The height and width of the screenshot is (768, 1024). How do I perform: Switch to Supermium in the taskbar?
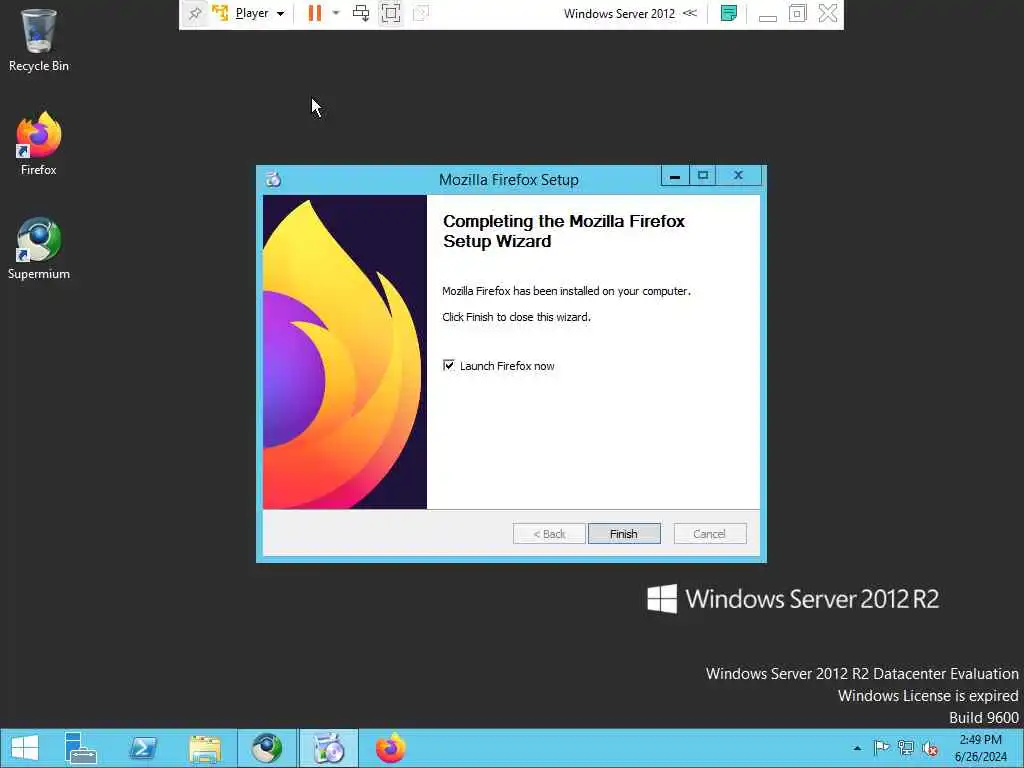(x=266, y=748)
